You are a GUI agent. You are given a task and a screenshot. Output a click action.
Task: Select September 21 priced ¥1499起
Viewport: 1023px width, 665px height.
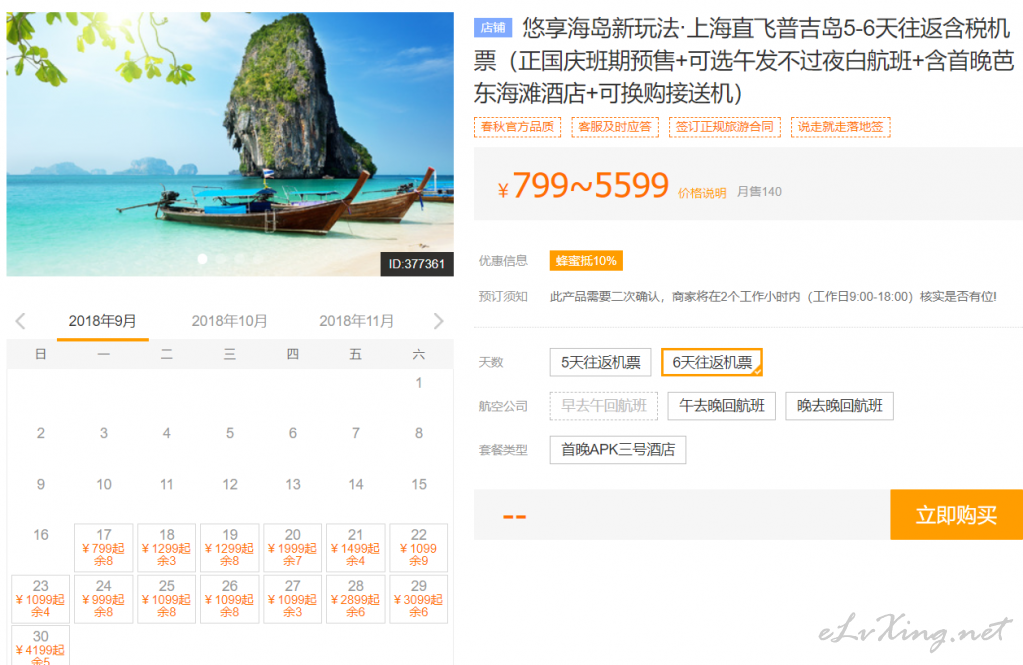coord(356,548)
